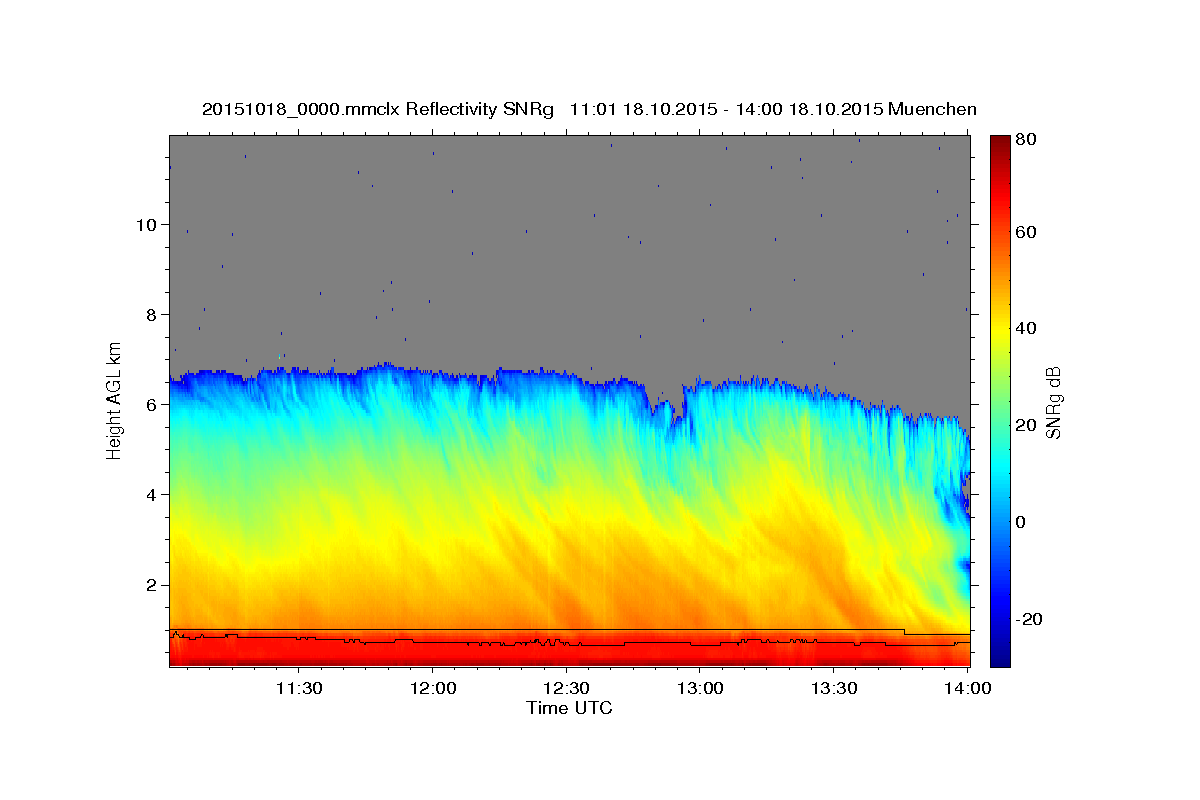The image size is (1200, 800).
Task: Click the height axis label '4'
Action: point(151,494)
